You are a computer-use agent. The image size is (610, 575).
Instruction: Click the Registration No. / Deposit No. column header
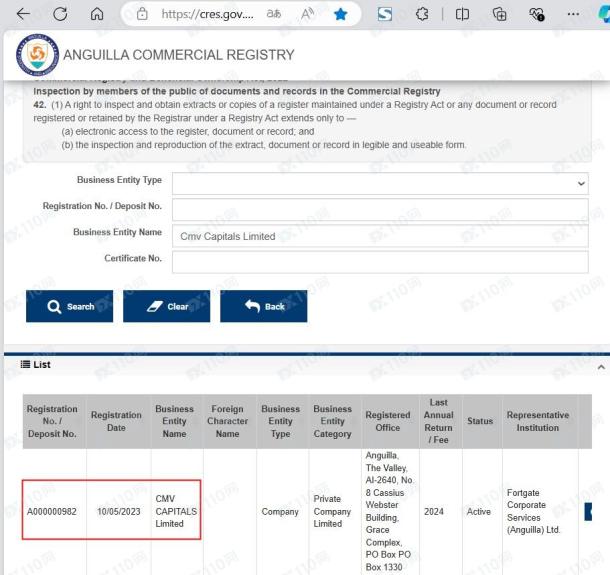pyautogui.click(x=52, y=421)
